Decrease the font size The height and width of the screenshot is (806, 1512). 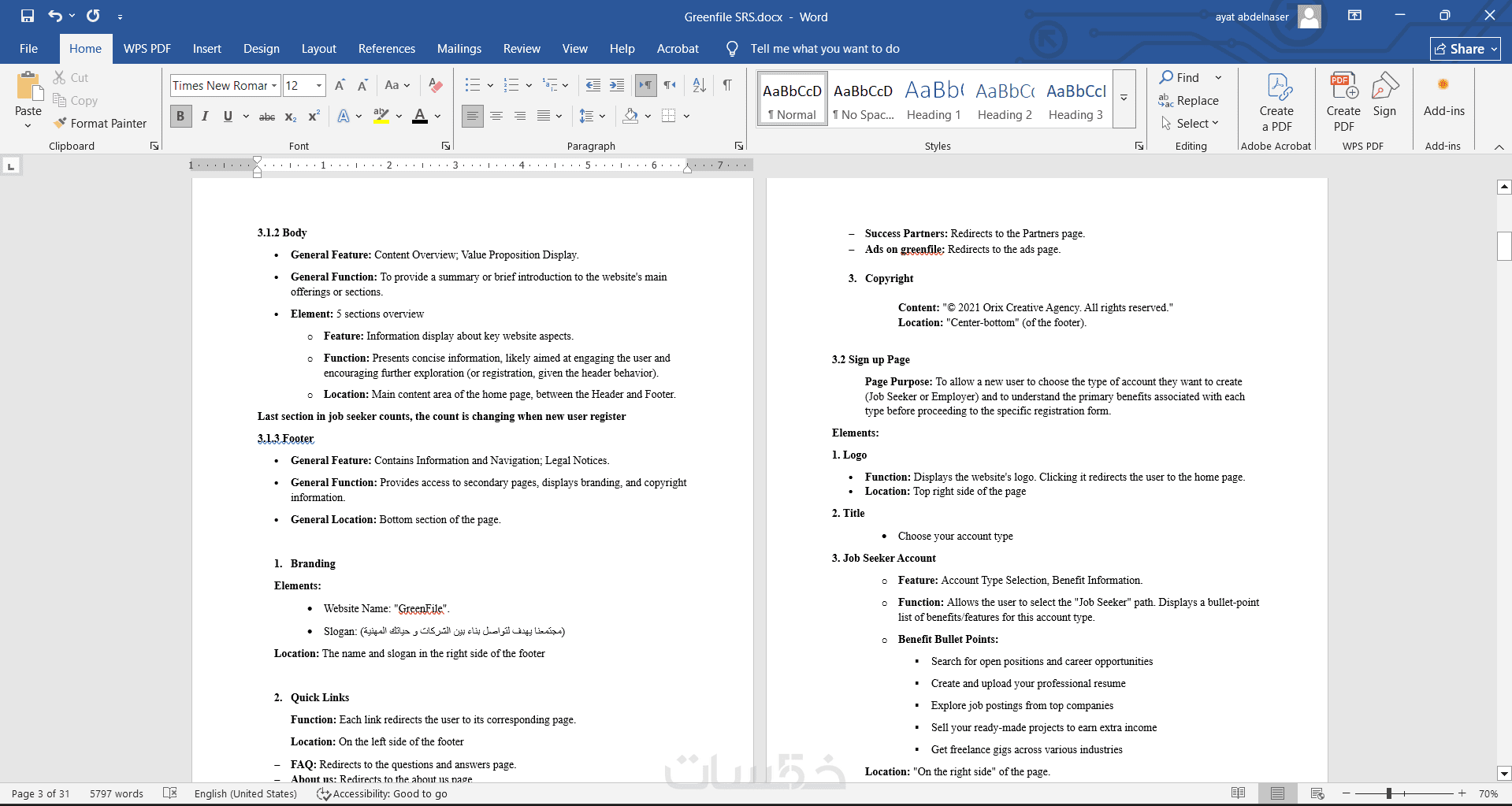click(x=362, y=85)
